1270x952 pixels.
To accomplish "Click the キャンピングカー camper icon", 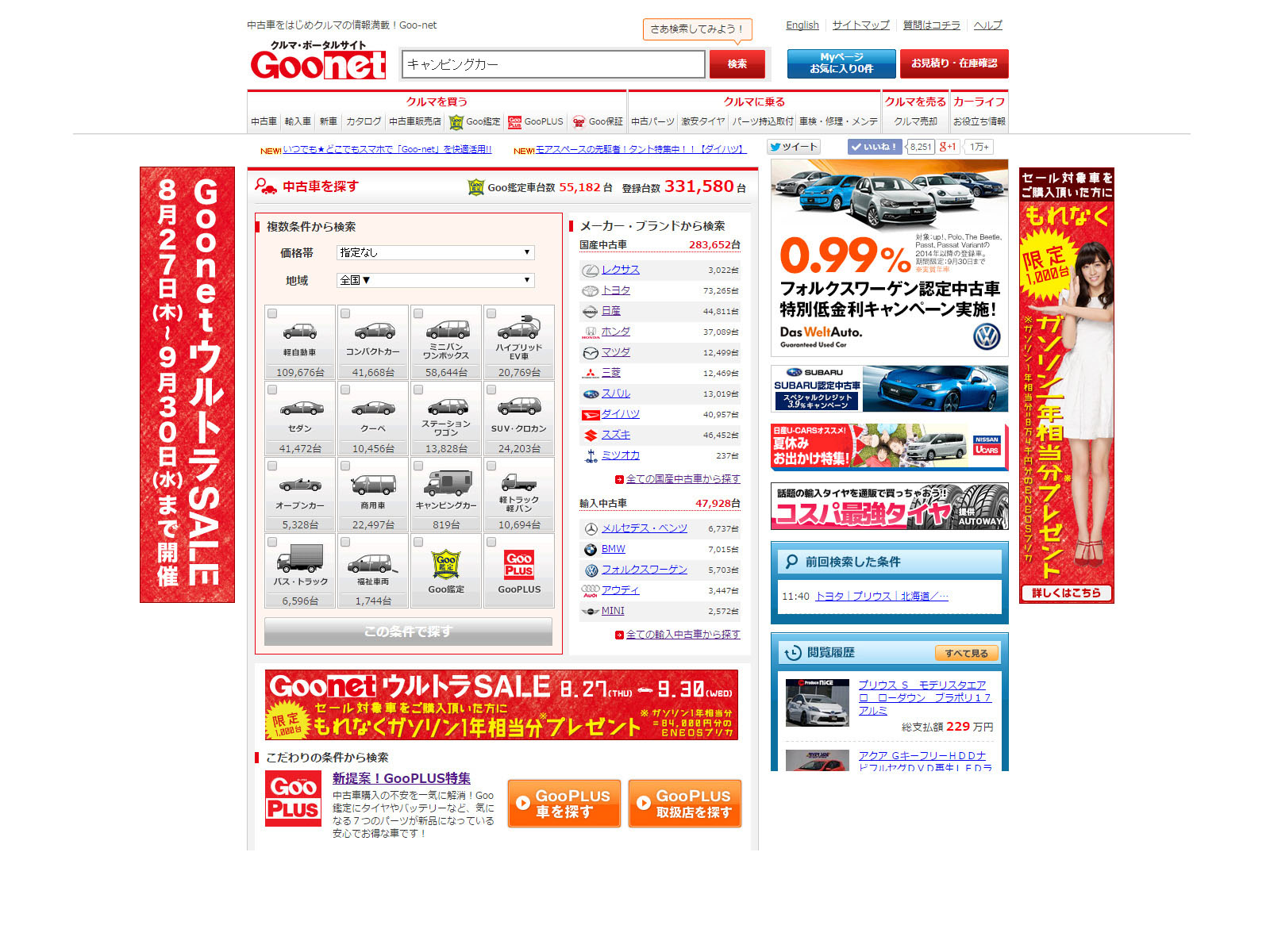I will [446, 482].
